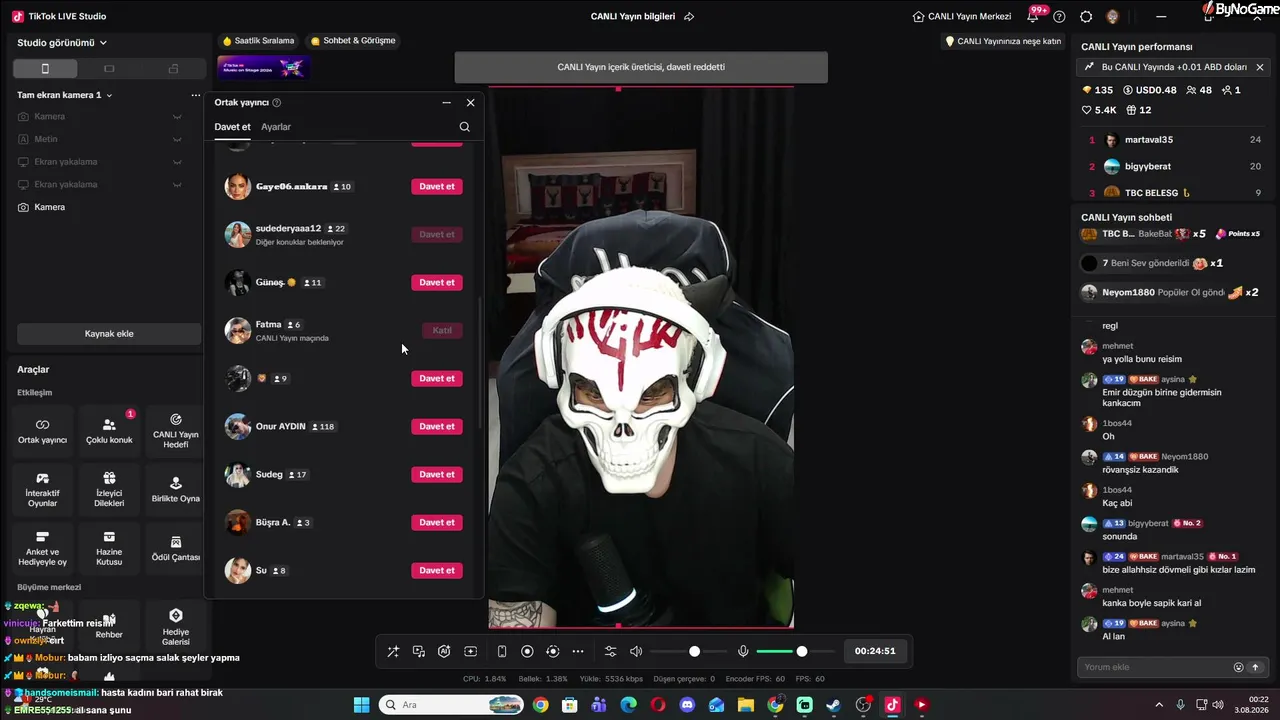Invite Onur AYDIN with Davet et
Screen dimensions: 1280x720
tap(437, 426)
